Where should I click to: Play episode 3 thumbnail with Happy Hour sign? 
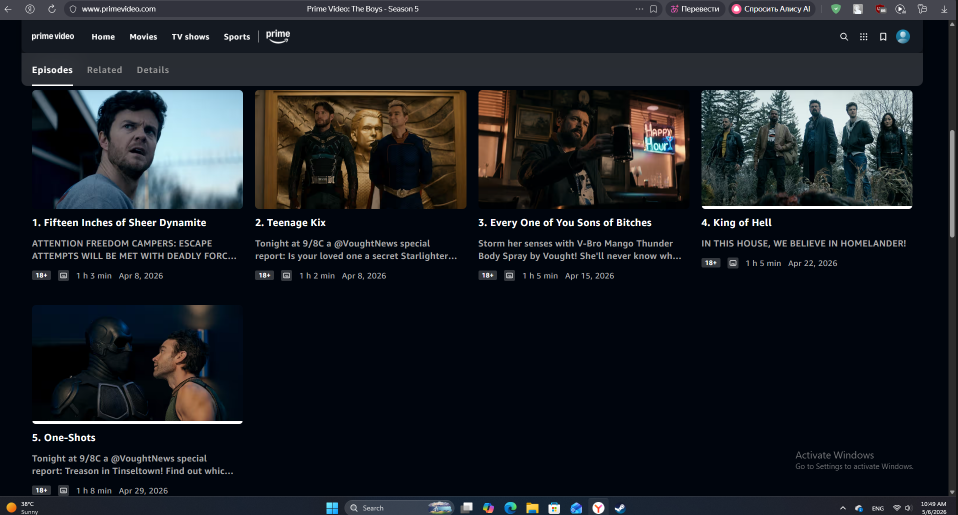click(x=583, y=149)
